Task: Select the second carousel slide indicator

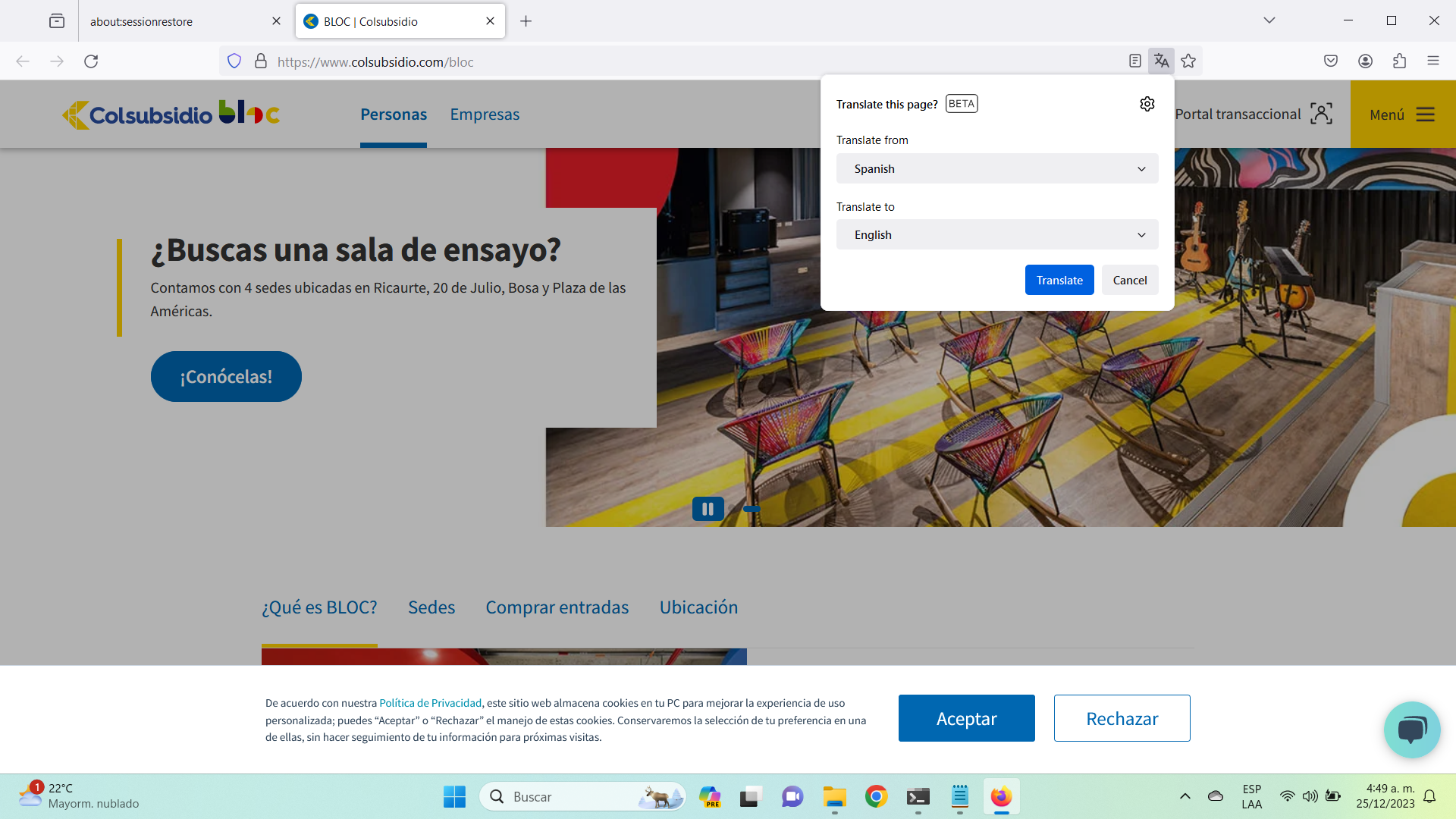Action: (752, 509)
